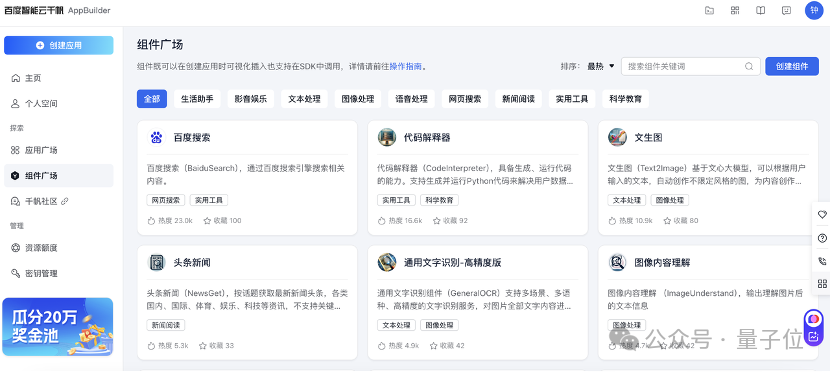Open the user avatar menu
Image resolution: width=830 pixels, height=372 pixels.
coord(814,10)
